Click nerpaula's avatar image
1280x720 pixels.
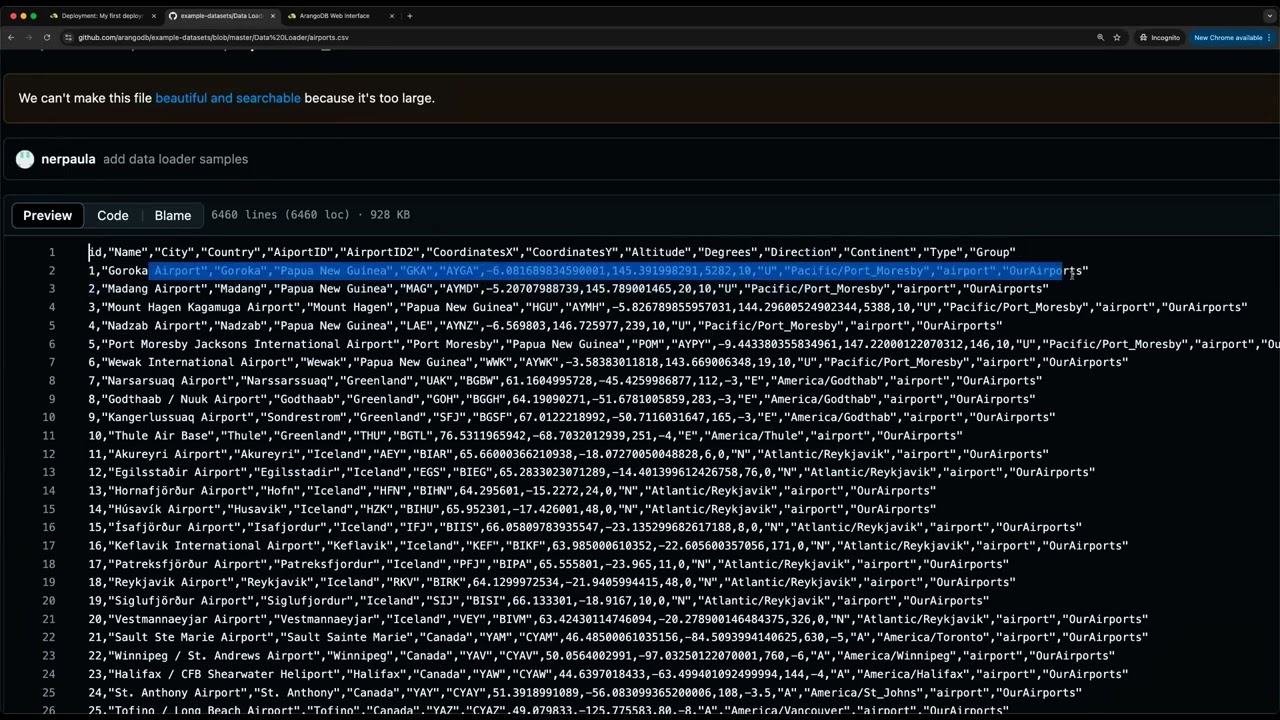click(25, 159)
